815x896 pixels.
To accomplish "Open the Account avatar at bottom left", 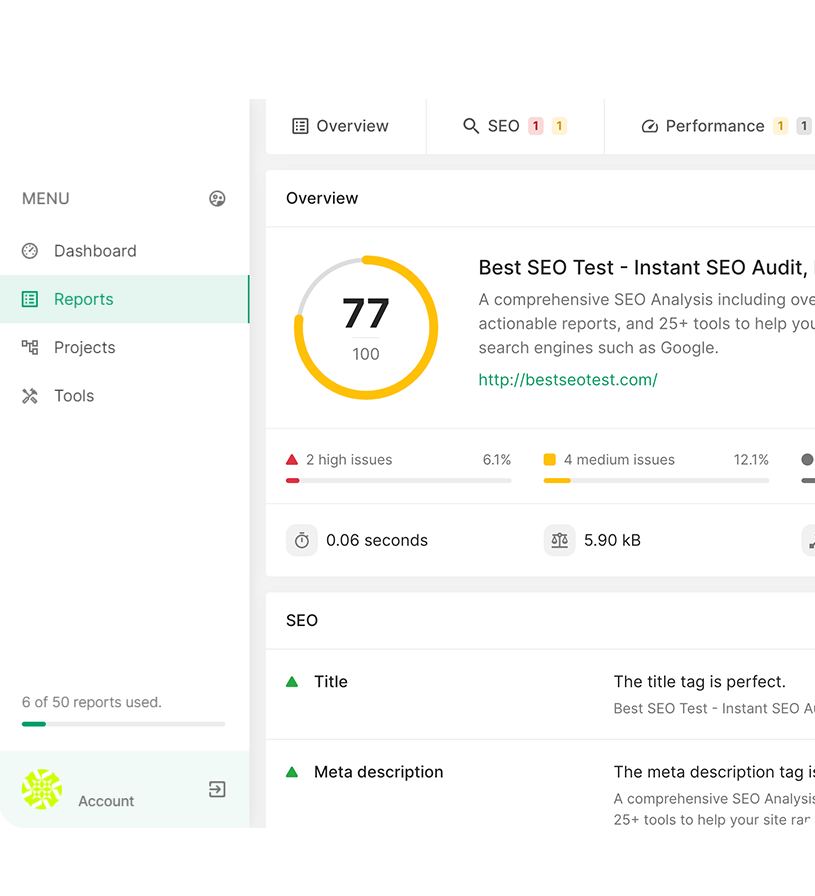I will (41, 789).
